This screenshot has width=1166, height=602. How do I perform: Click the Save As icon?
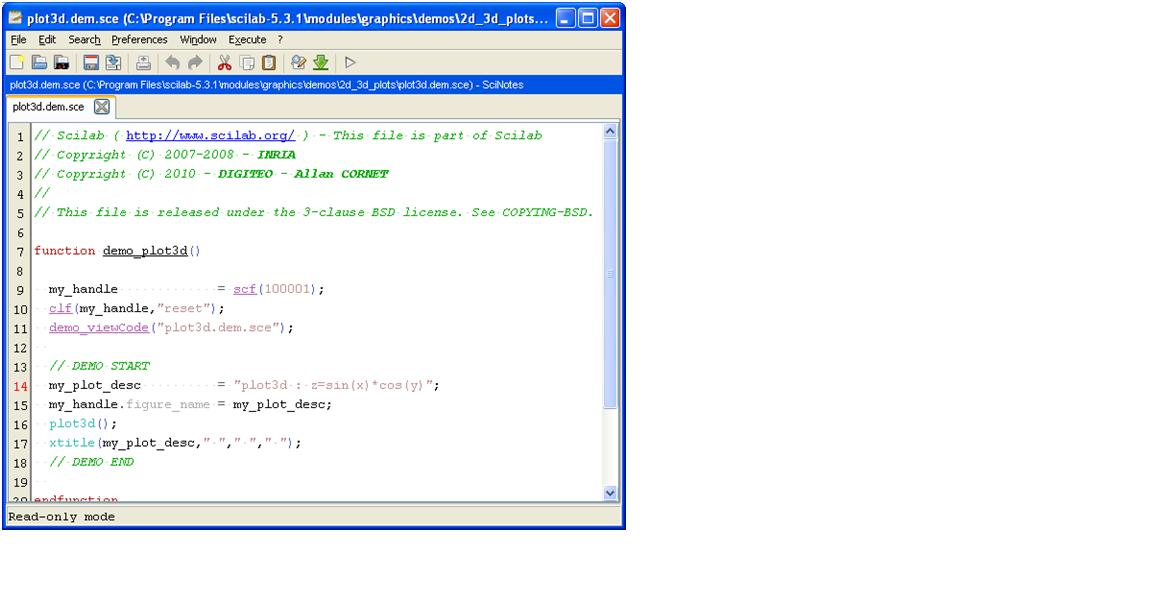tap(113, 63)
